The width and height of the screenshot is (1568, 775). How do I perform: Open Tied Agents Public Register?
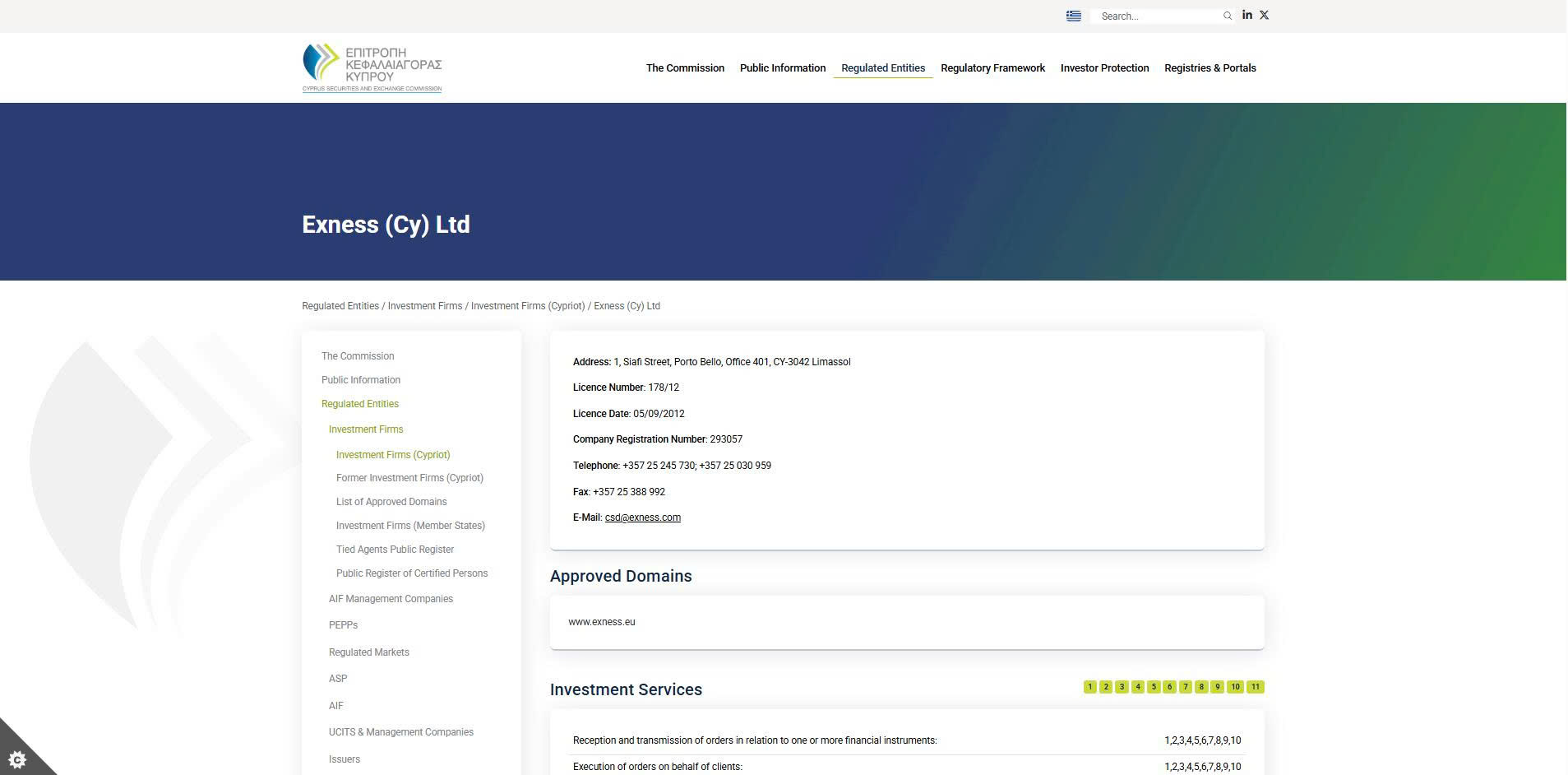point(395,550)
